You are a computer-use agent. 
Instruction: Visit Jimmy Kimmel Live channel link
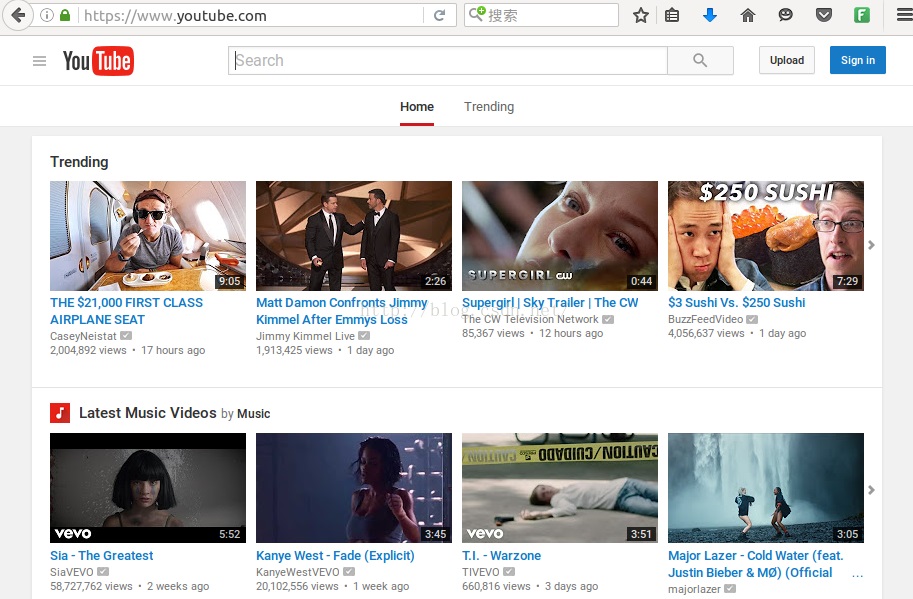[x=305, y=336]
